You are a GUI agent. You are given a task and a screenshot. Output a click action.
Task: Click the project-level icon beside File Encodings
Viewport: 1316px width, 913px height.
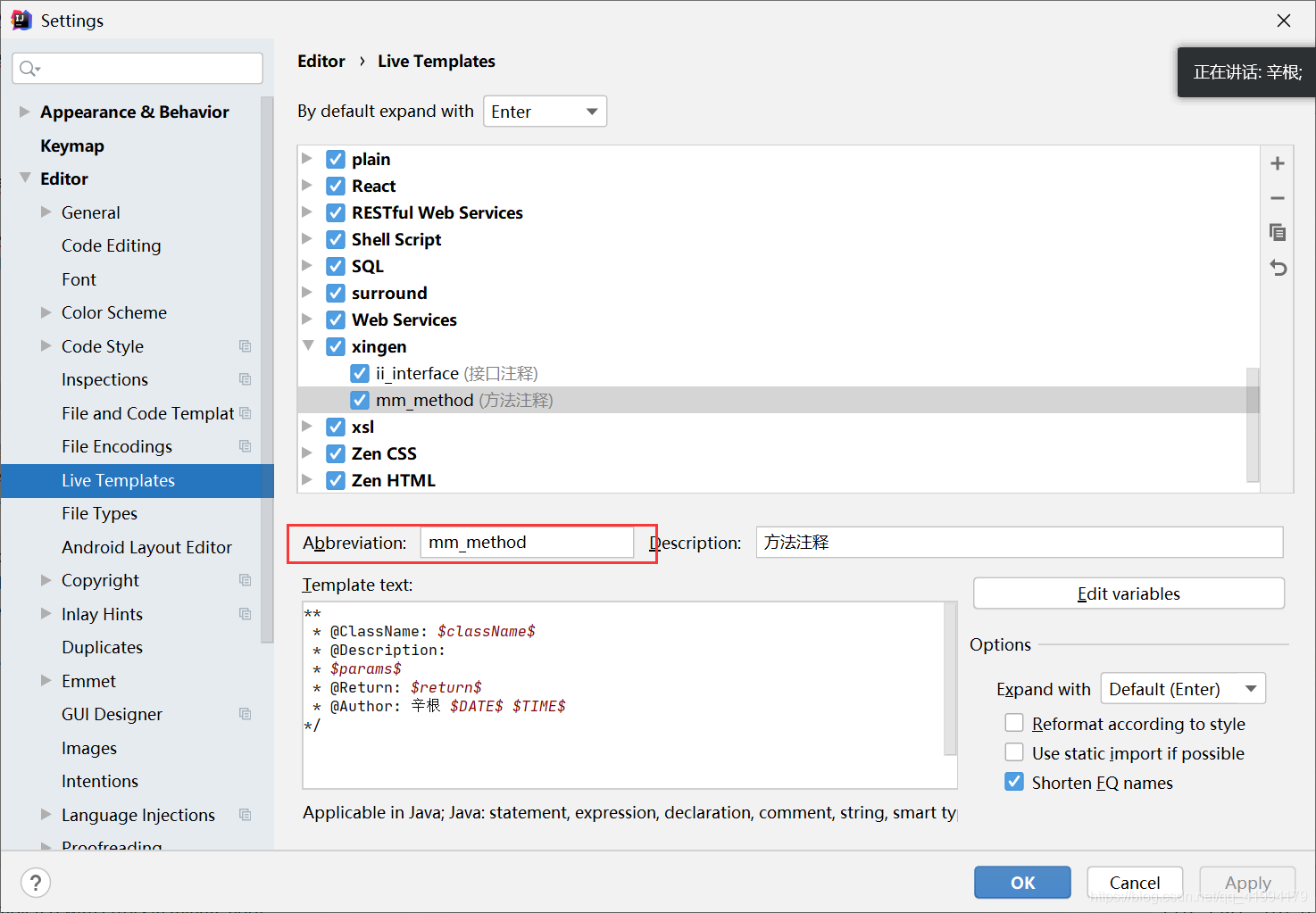tap(246, 446)
